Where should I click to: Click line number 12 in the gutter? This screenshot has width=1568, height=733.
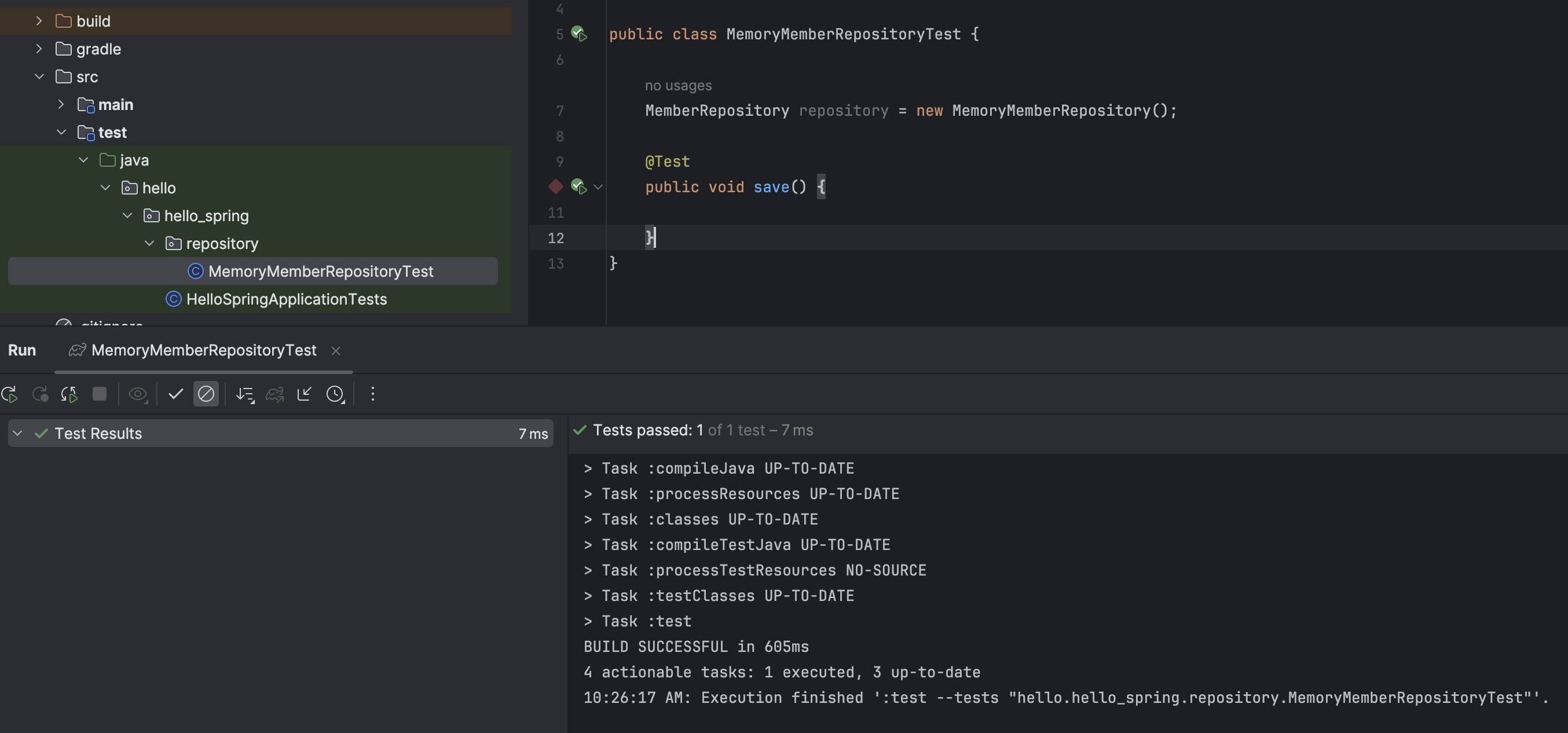pos(555,238)
